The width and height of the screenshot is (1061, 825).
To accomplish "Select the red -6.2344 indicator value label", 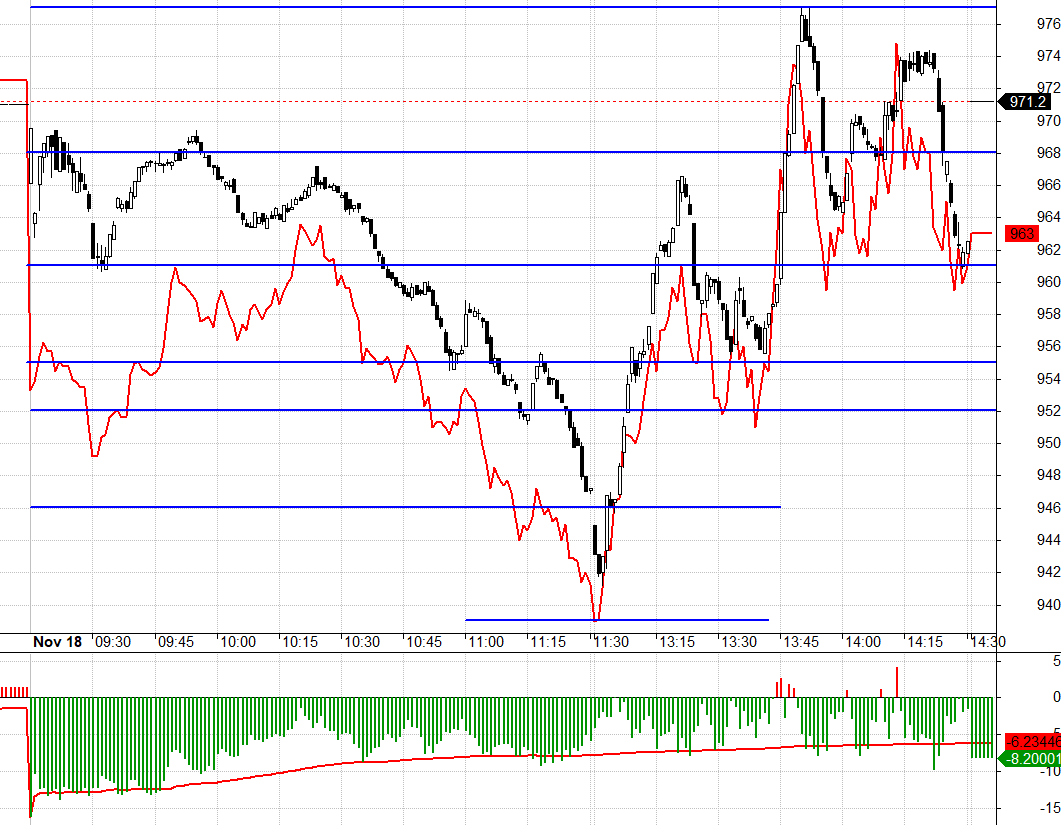I will [x=1028, y=742].
